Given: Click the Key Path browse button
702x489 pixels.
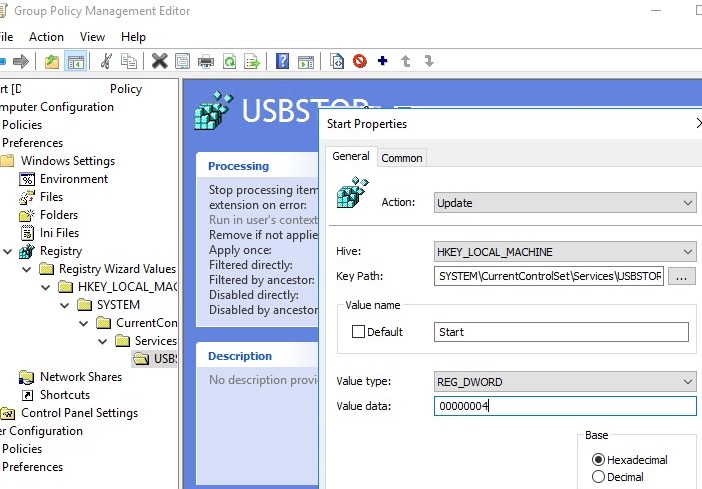Looking at the screenshot, I should click(x=681, y=276).
